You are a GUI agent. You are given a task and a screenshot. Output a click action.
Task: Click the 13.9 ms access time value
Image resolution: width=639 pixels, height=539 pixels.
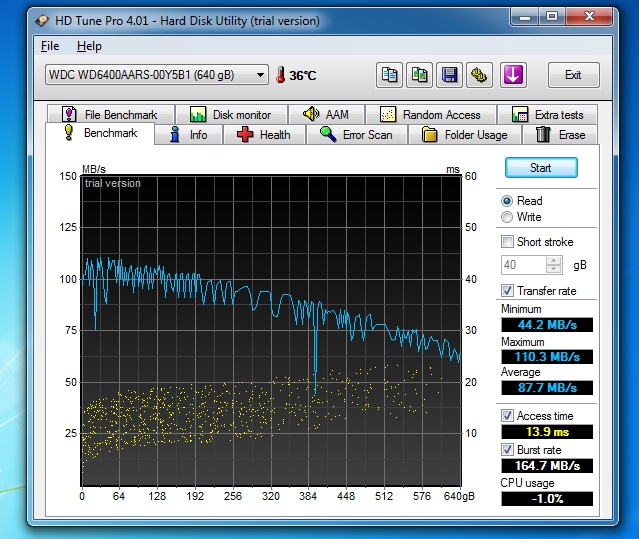point(547,431)
